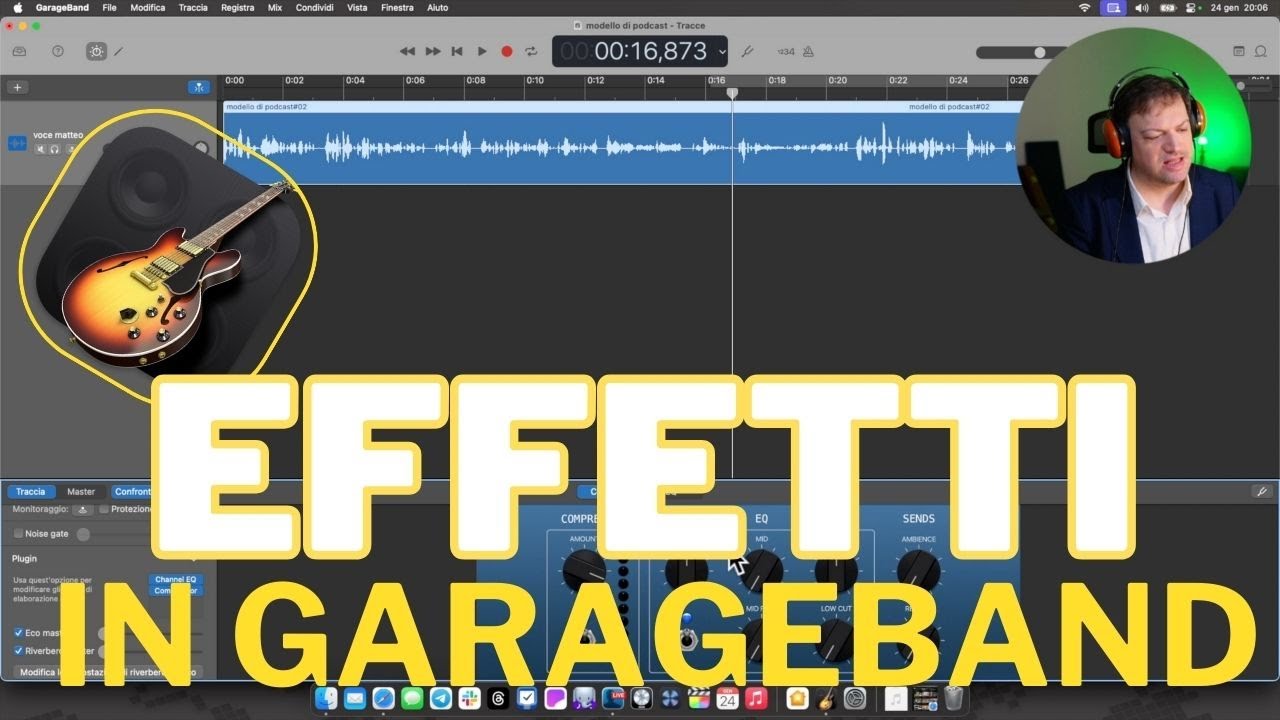Open the Library panel icon

[x=19, y=51]
